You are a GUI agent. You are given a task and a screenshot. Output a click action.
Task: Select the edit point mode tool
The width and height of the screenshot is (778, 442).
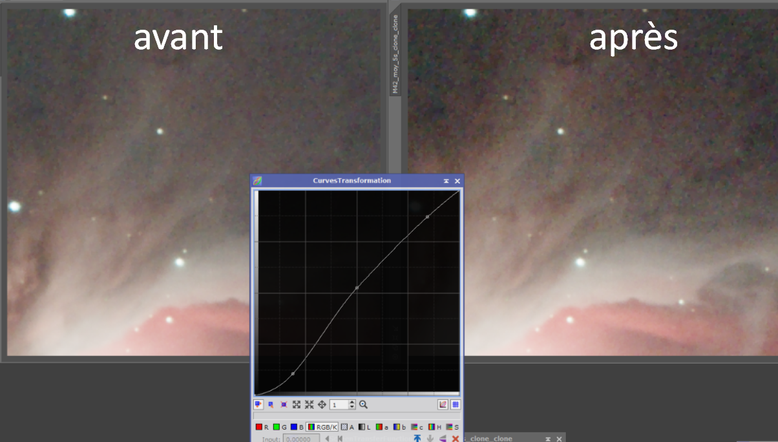259,404
